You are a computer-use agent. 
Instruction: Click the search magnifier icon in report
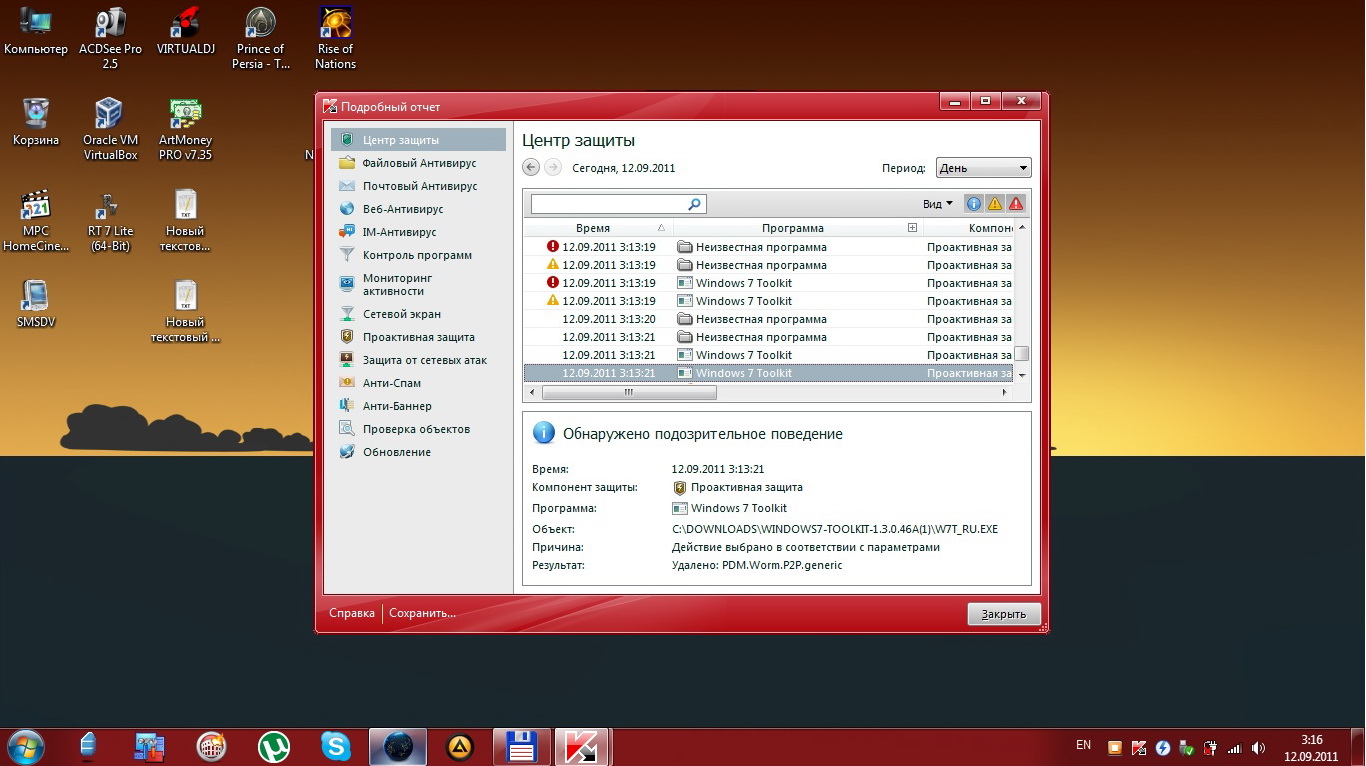(695, 204)
